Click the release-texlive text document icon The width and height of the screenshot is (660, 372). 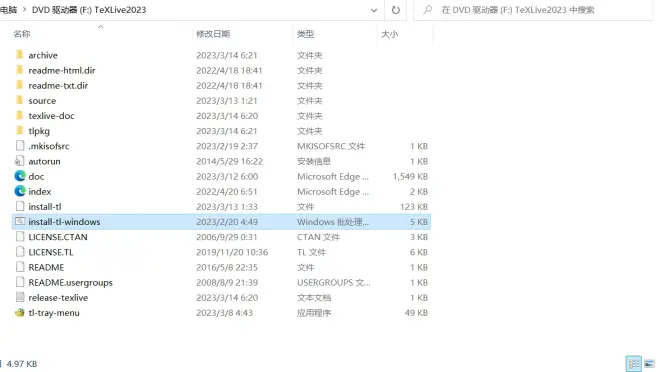pyautogui.click(x=20, y=297)
